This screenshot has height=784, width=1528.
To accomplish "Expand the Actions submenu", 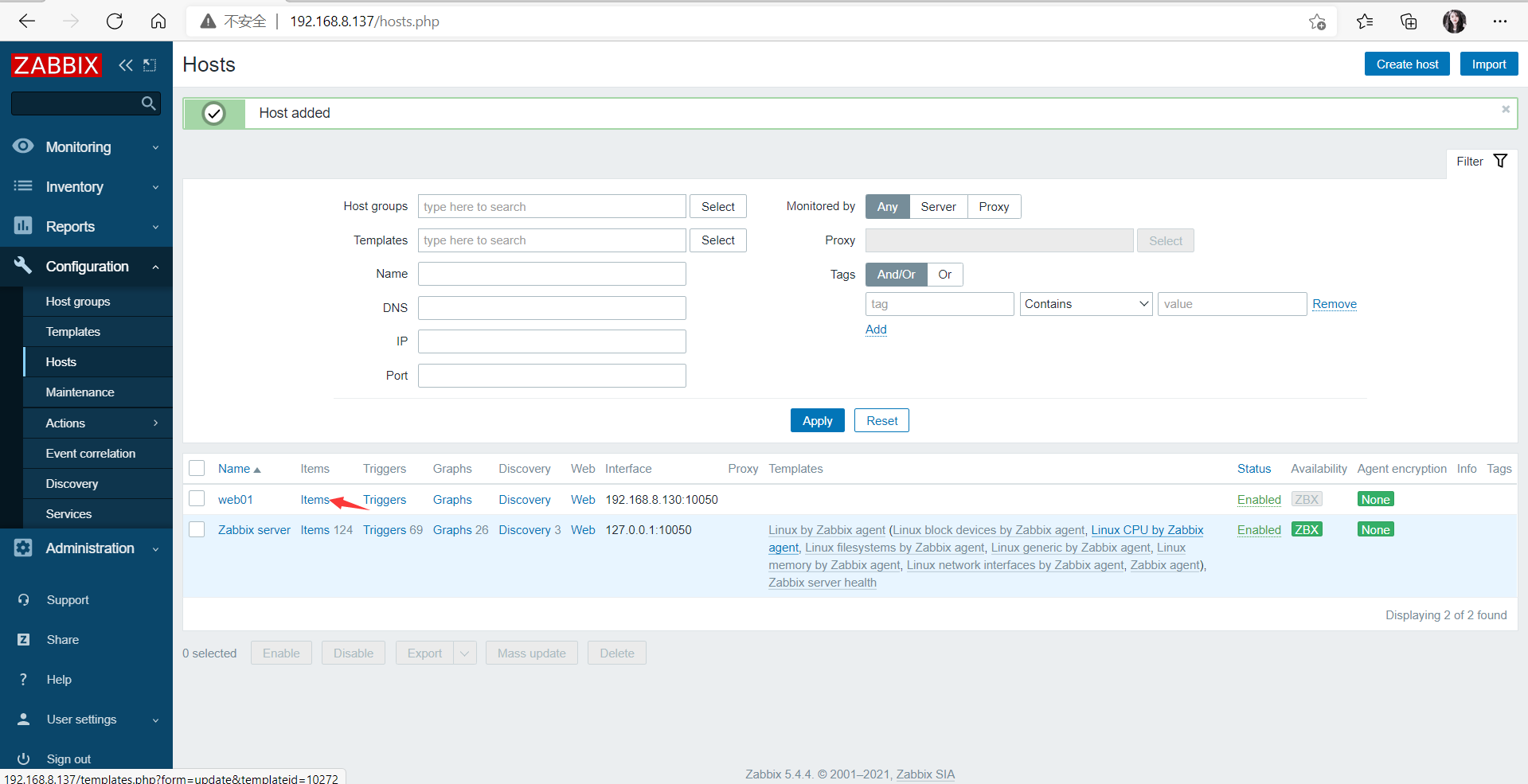I will tap(97, 423).
